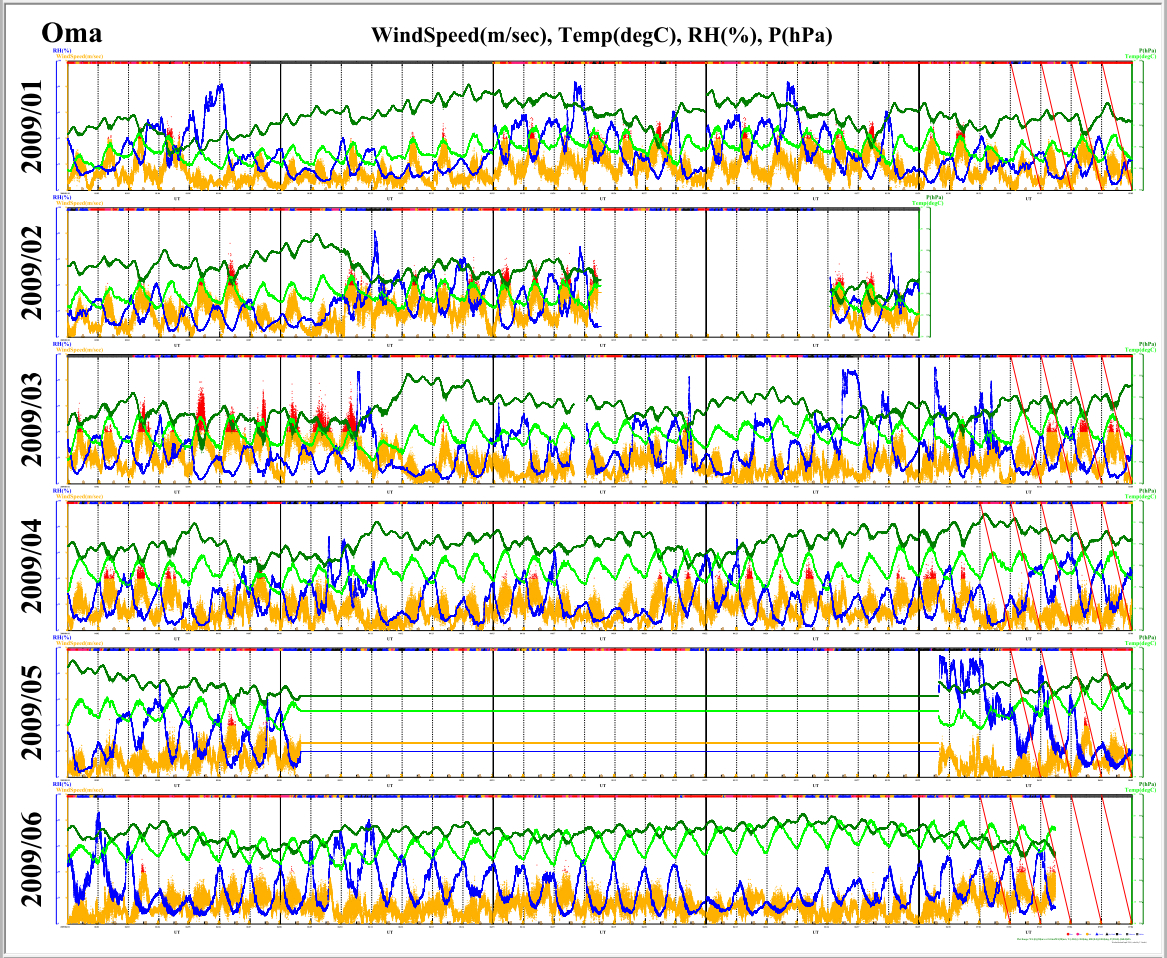The height and width of the screenshot is (958, 1167).
Task: Click the Oma station name heading
Action: coord(70,30)
